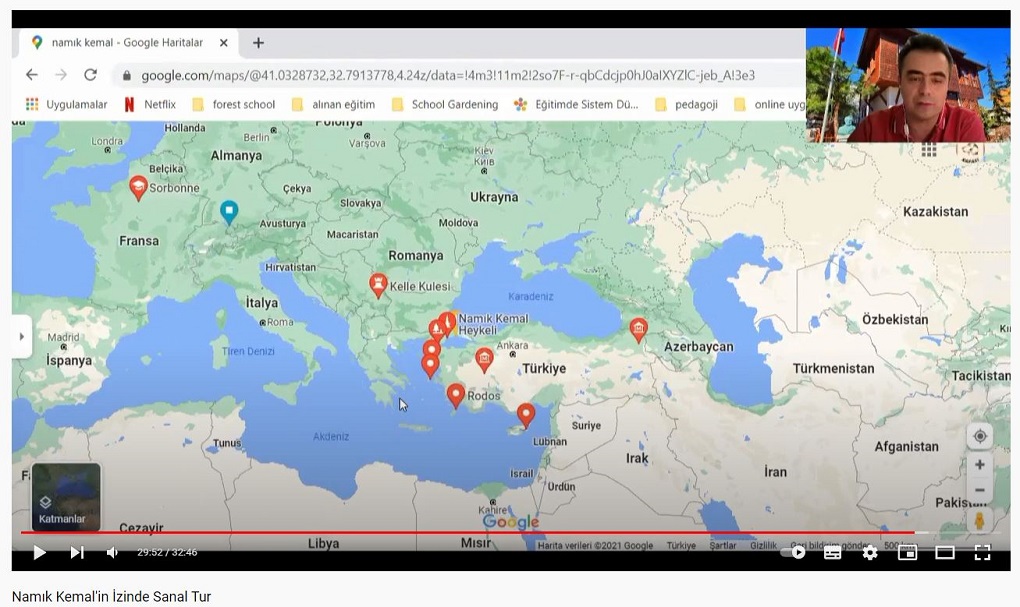The height and width of the screenshot is (607, 1020).
Task: Click the museum pin southwest of Ankara
Action: pos(484,359)
